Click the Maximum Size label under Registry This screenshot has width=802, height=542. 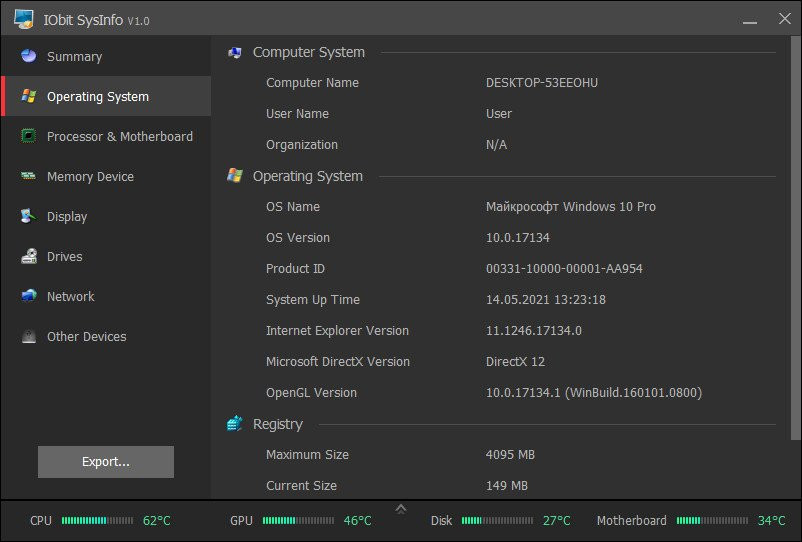(307, 455)
